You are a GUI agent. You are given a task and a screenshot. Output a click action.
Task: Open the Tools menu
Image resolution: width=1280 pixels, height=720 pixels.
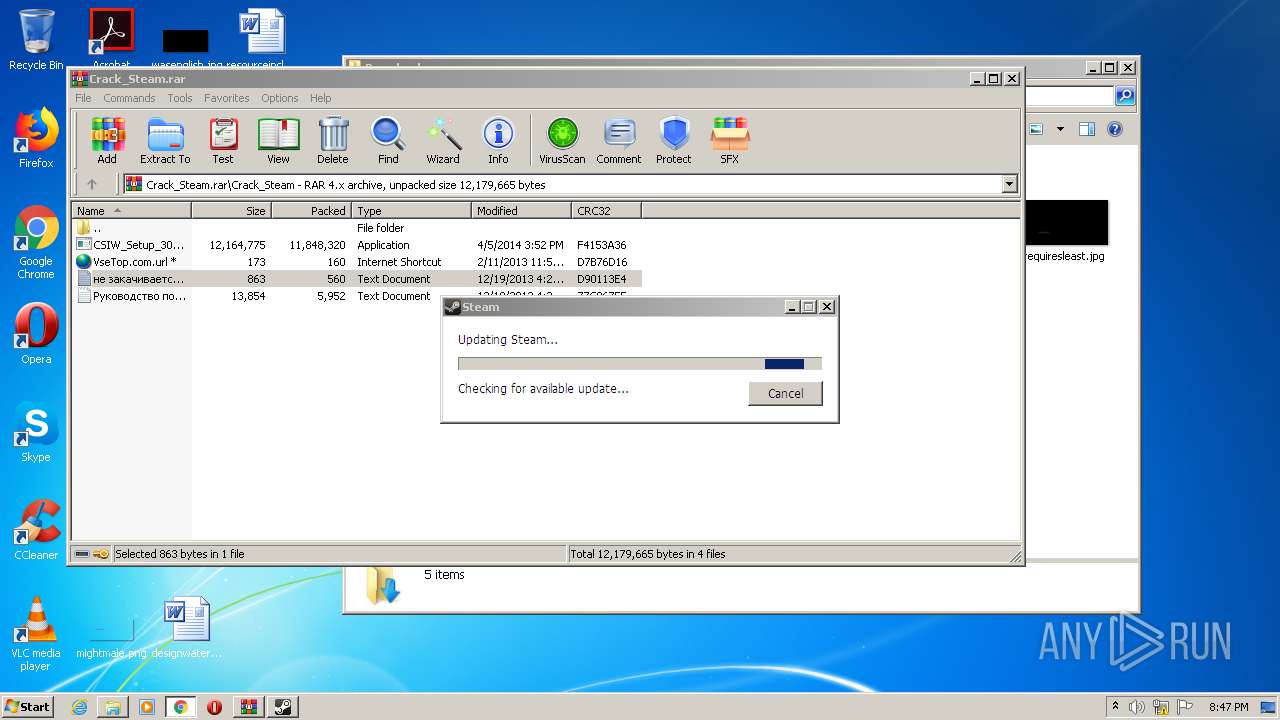180,98
